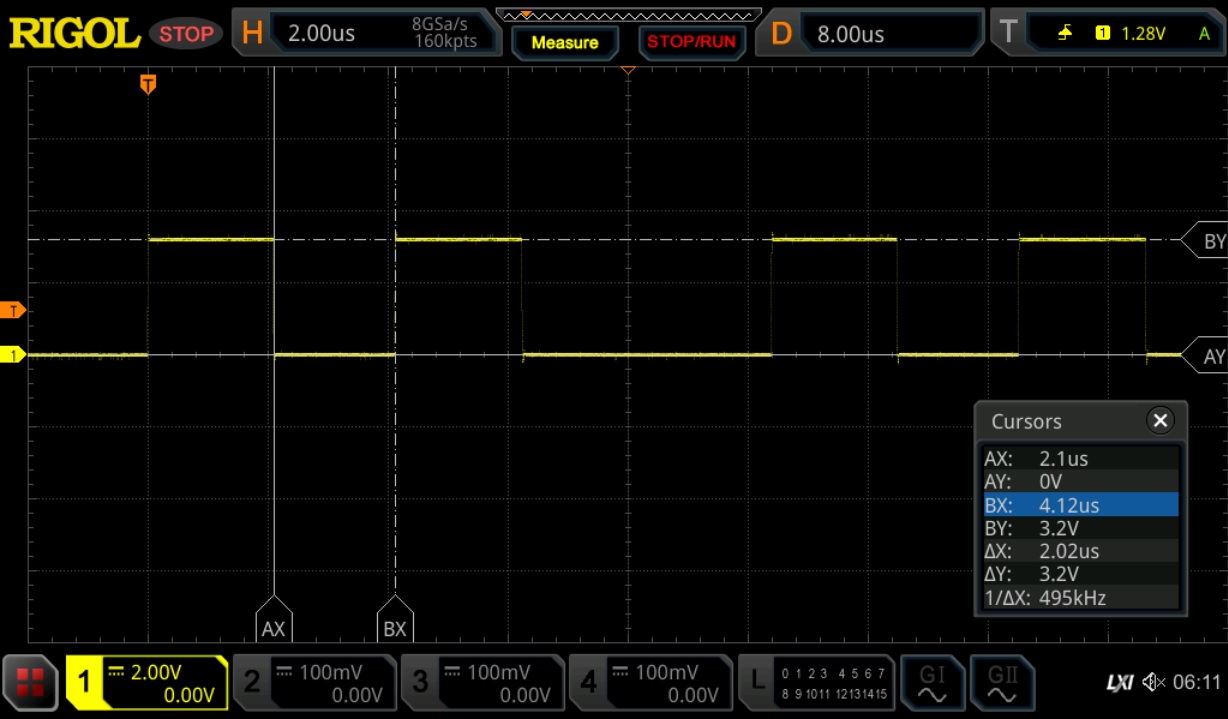This screenshot has width=1228, height=719.
Task: Click the orange trigger position marker at top-left
Action: [x=148, y=84]
